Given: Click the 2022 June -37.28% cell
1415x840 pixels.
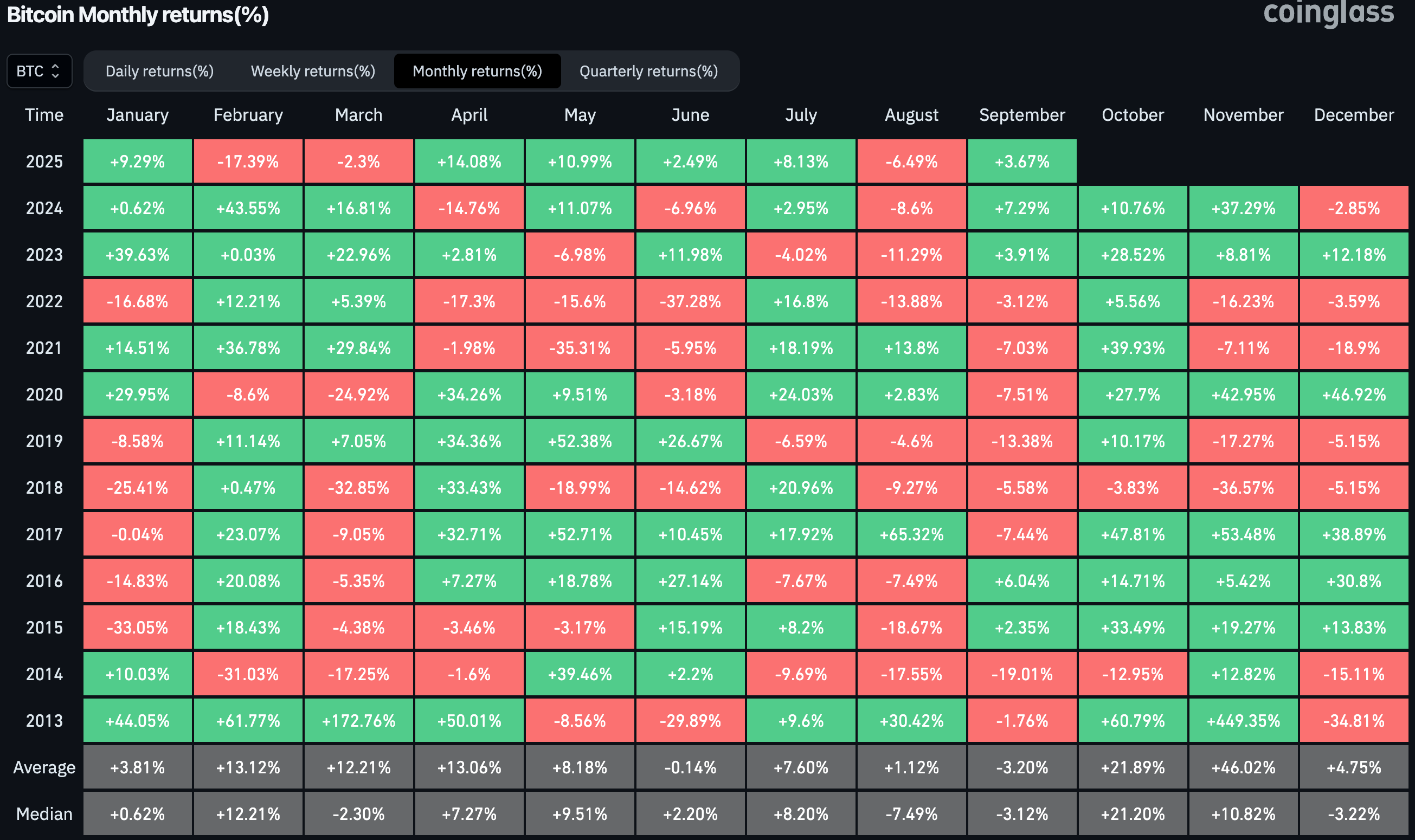Looking at the screenshot, I should click(x=690, y=301).
